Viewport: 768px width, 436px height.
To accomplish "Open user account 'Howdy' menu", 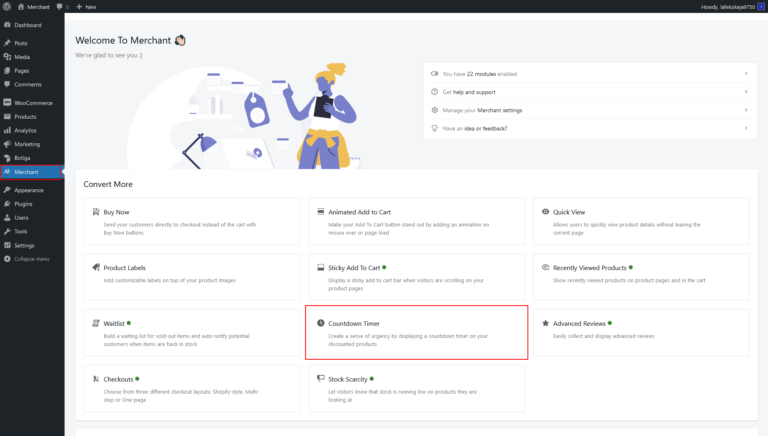I will (732, 7).
